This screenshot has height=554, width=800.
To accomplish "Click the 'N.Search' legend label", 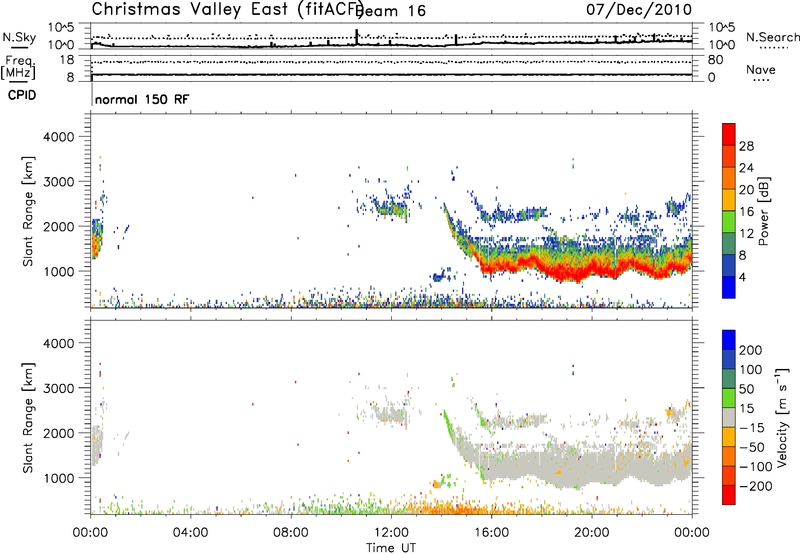I will pyautogui.click(x=772, y=37).
